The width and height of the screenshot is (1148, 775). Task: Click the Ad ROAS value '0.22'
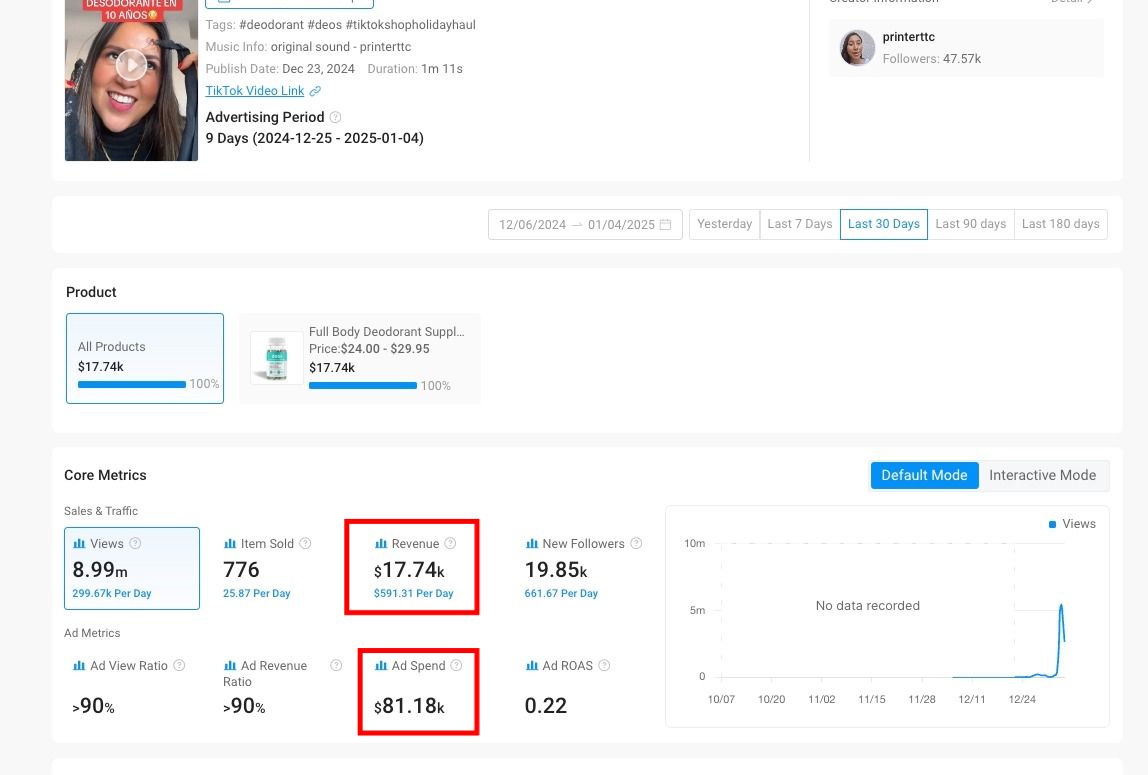(x=546, y=705)
